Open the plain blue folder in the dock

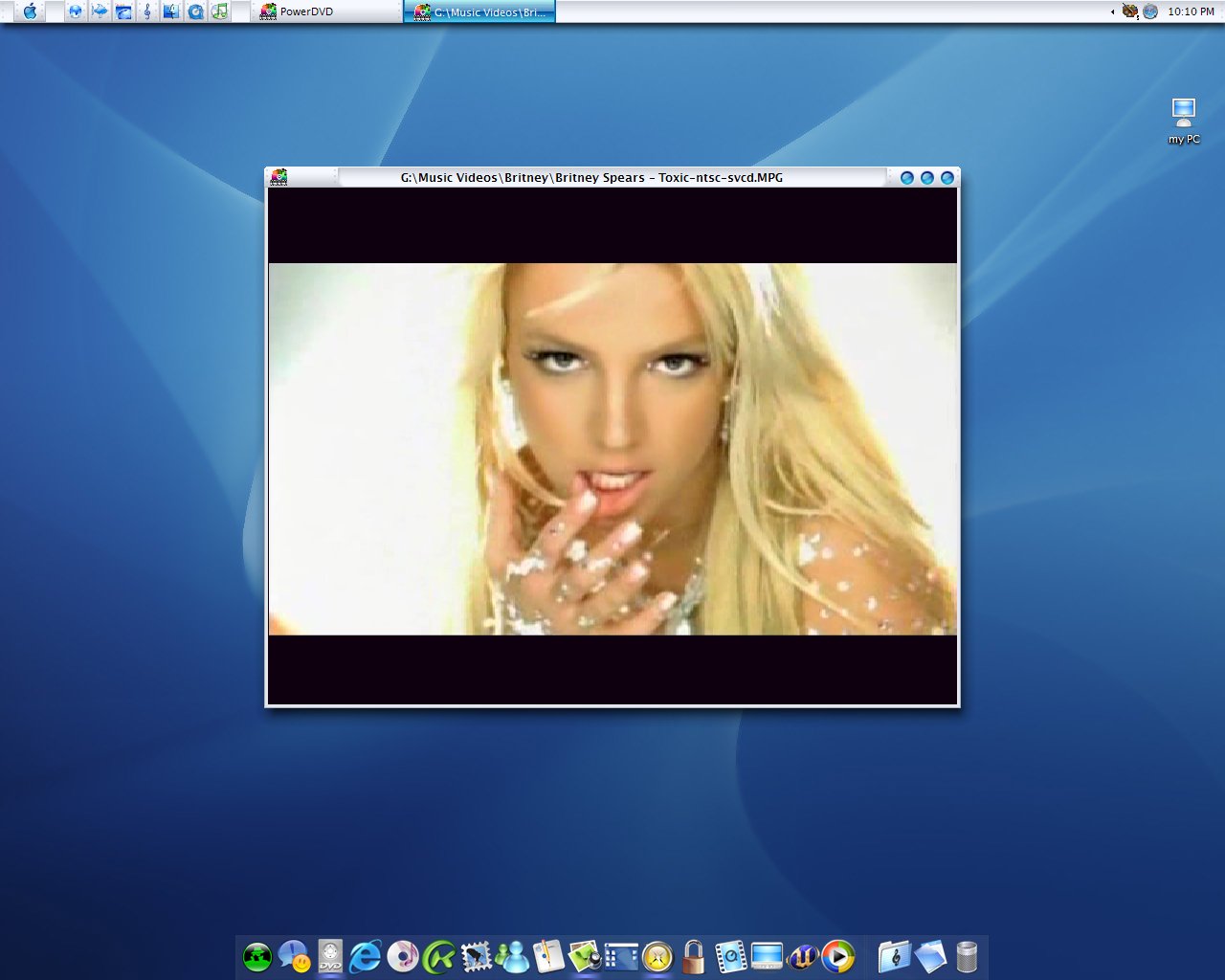click(929, 956)
